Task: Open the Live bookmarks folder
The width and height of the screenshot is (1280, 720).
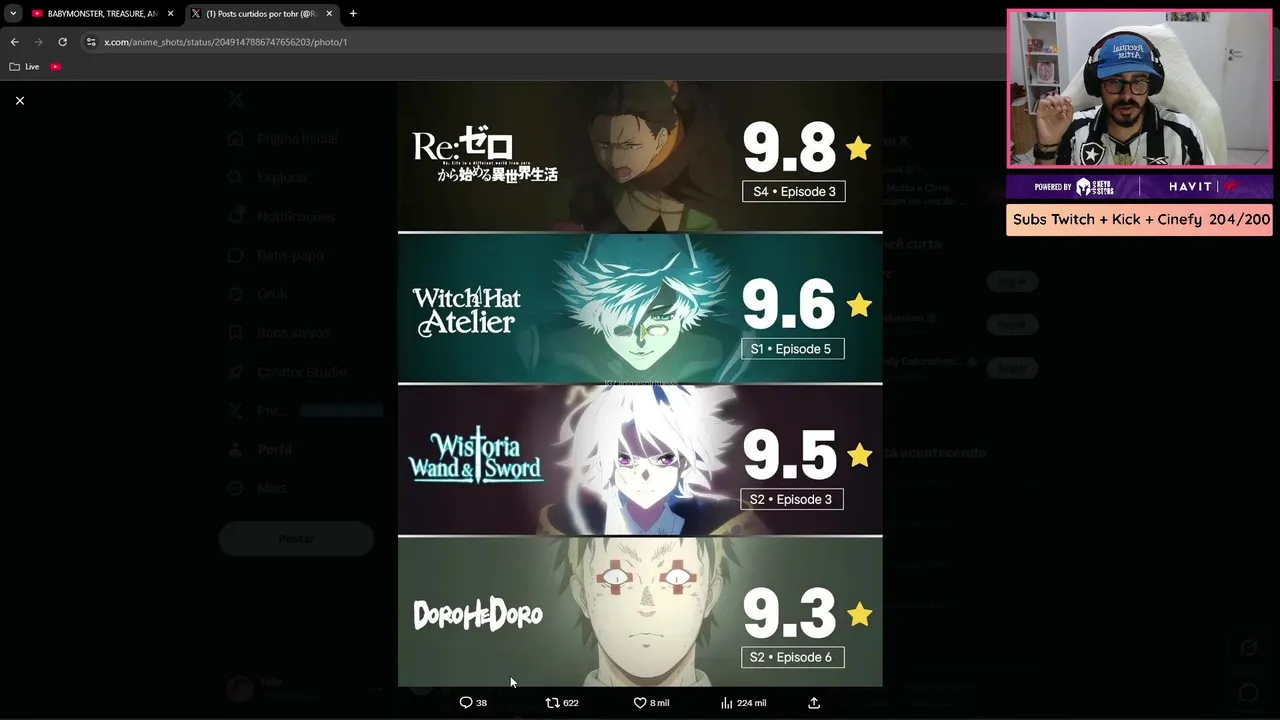Action: coord(25,67)
